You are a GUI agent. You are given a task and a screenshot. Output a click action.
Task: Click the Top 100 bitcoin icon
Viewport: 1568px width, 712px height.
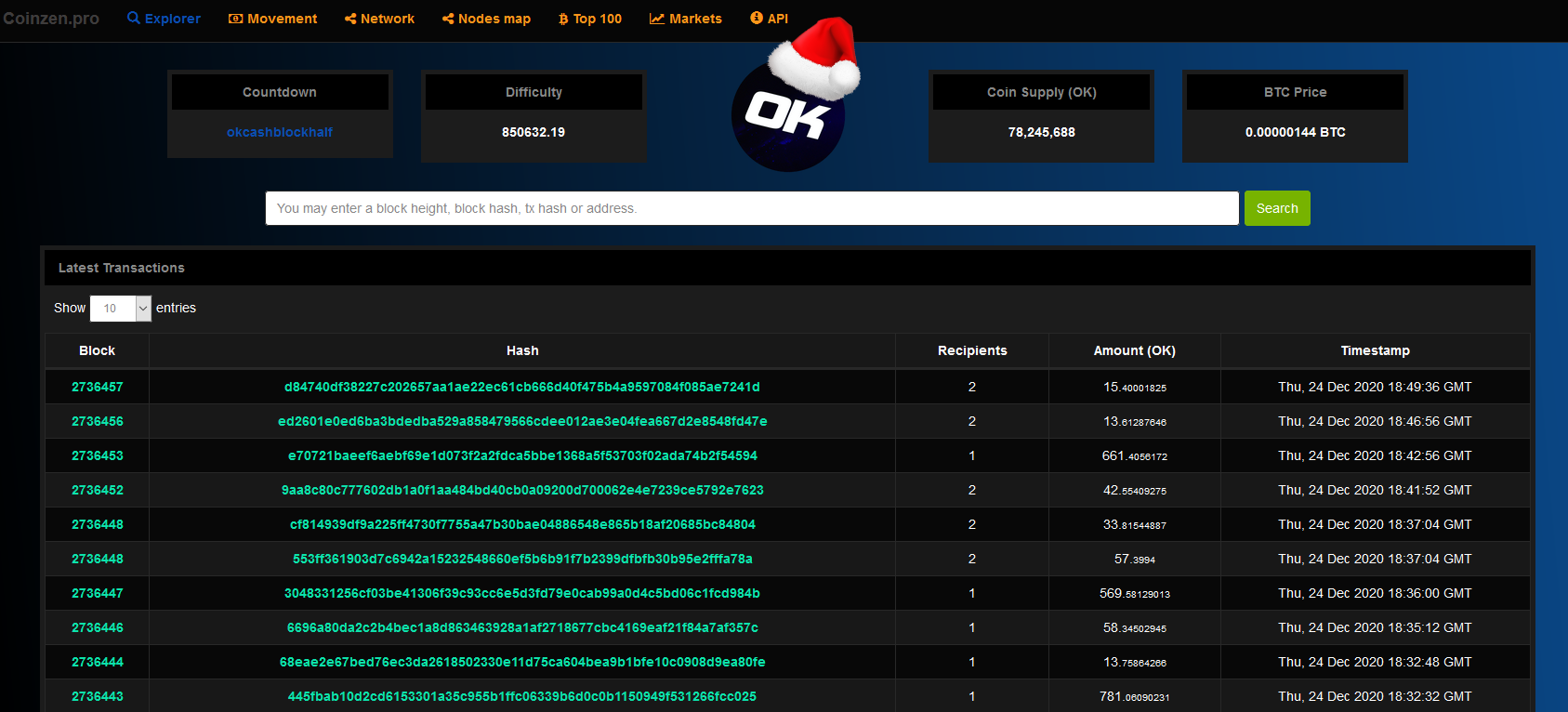click(x=563, y=19)
